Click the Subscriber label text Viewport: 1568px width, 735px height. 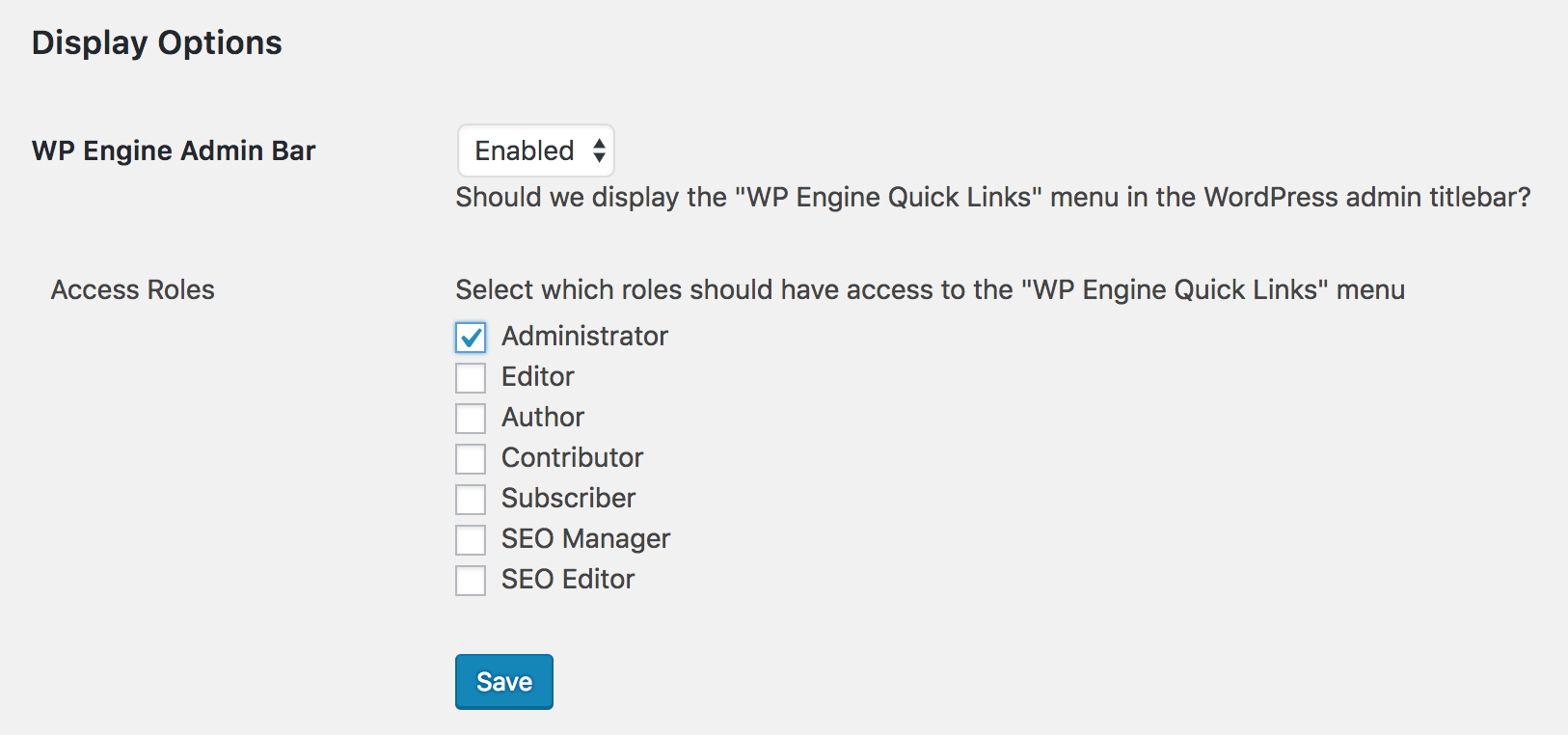point(568,498)
